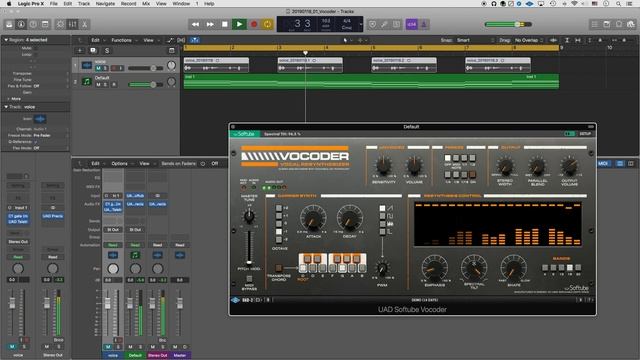The width and height of the screenshot is (640, 360).
Task: Toggle the yellow Cycle button
Action: [x=267, y=24]
